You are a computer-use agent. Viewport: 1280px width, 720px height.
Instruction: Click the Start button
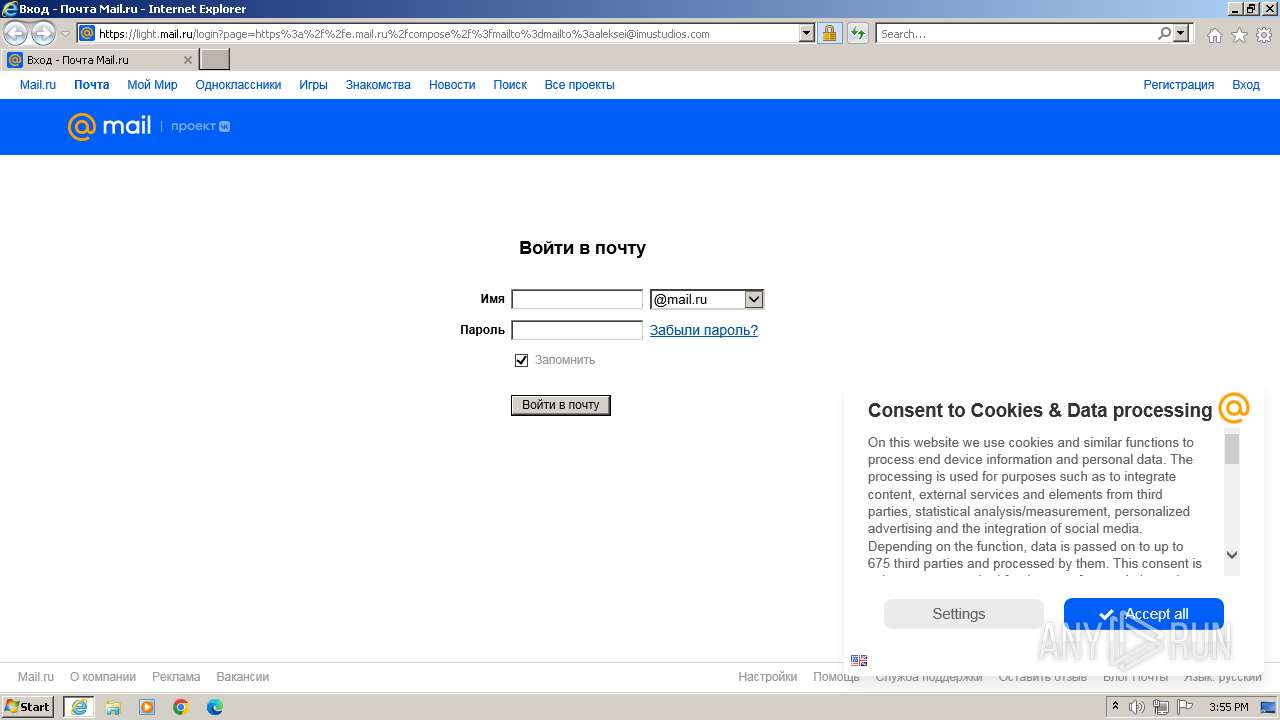coord(27,707)
